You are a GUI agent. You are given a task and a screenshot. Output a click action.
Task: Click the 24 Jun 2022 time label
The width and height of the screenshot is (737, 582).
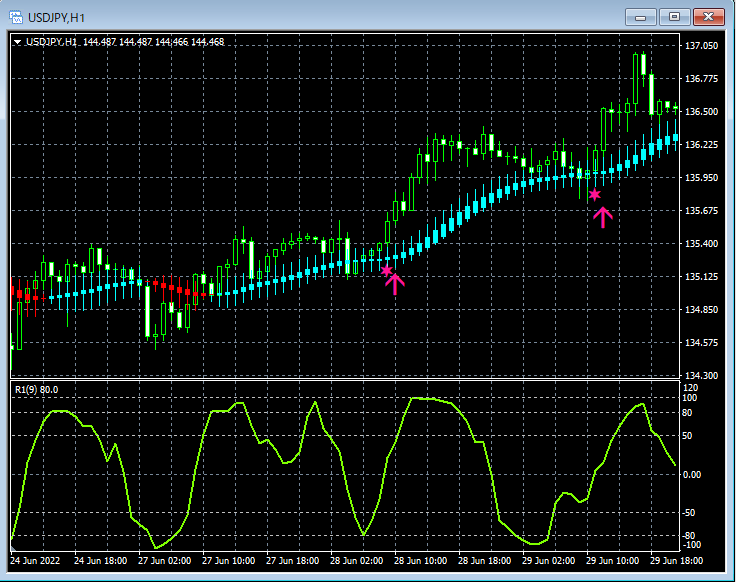click(35, 561)
